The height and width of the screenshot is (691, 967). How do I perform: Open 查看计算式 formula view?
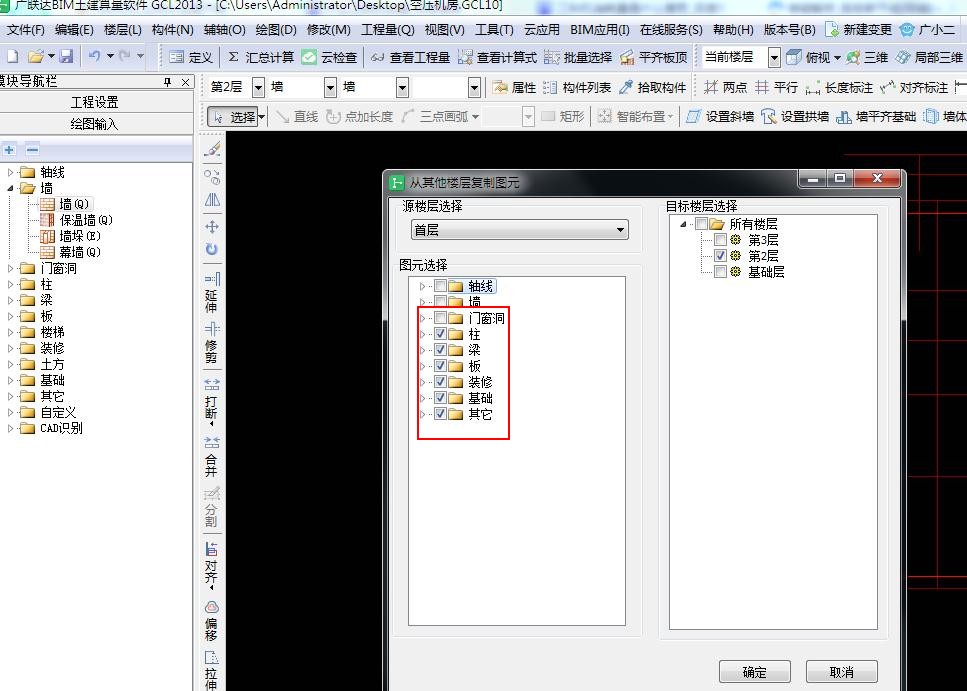[x=498, y=57]
